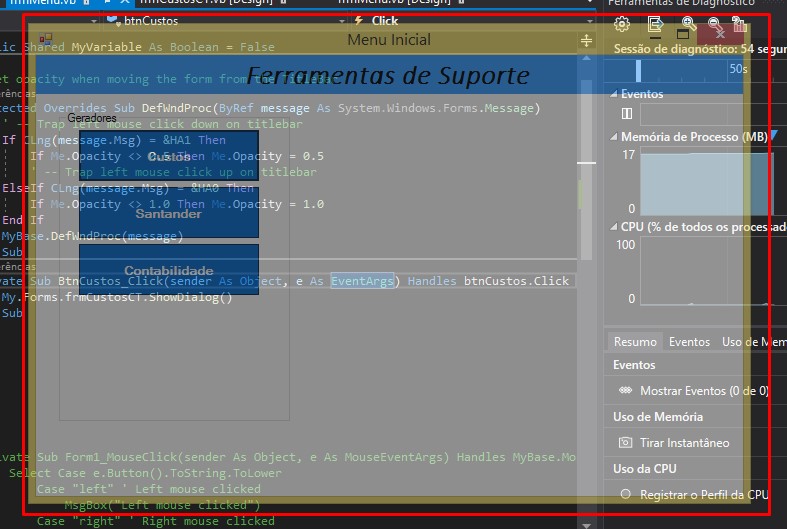Image resolution: width=787 pixels, height=529 pixels.
Task: Collapse the Memória de Processo graph
Action: [613, 137]
